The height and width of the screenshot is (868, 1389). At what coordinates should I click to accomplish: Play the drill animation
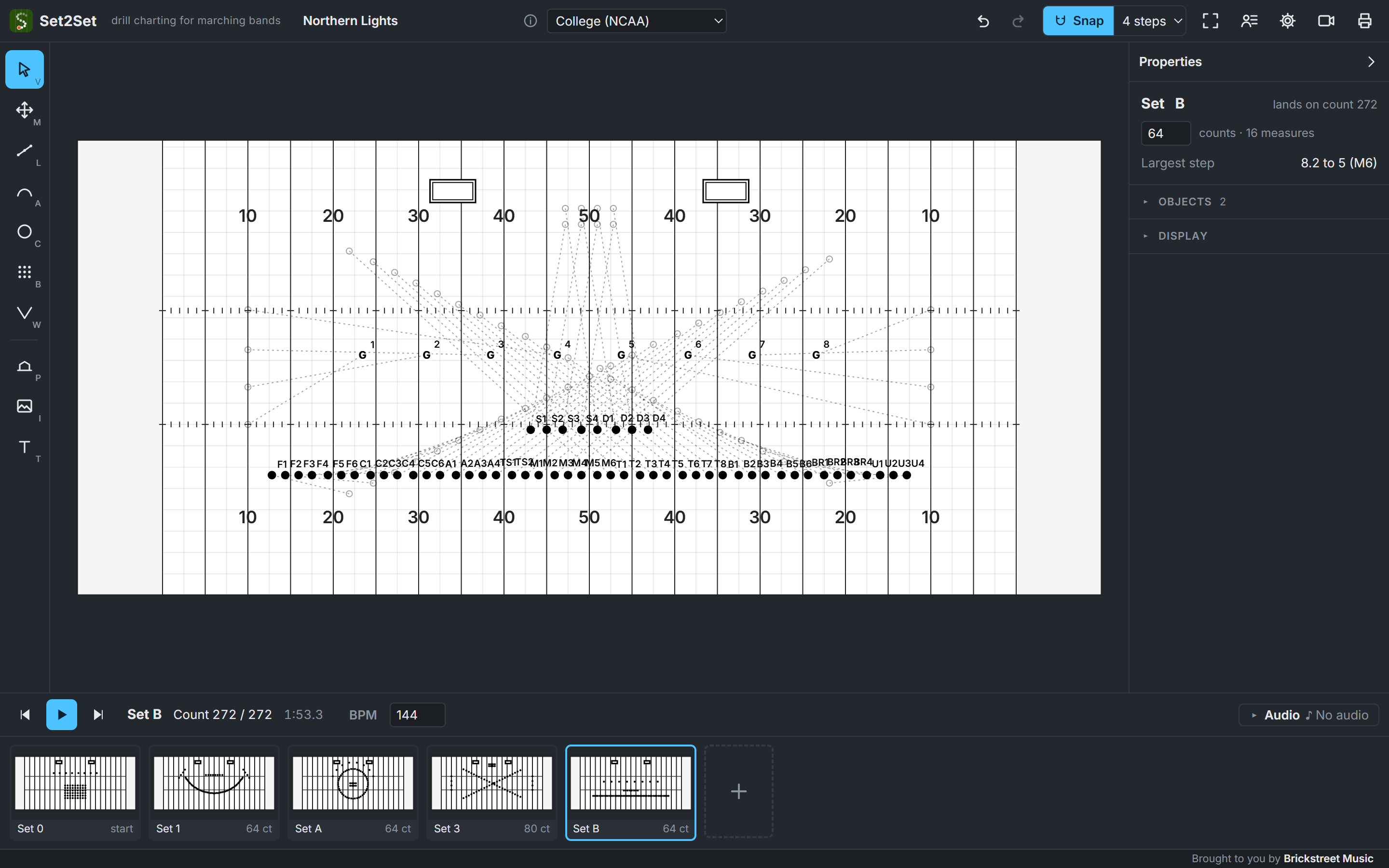(61, 715)
